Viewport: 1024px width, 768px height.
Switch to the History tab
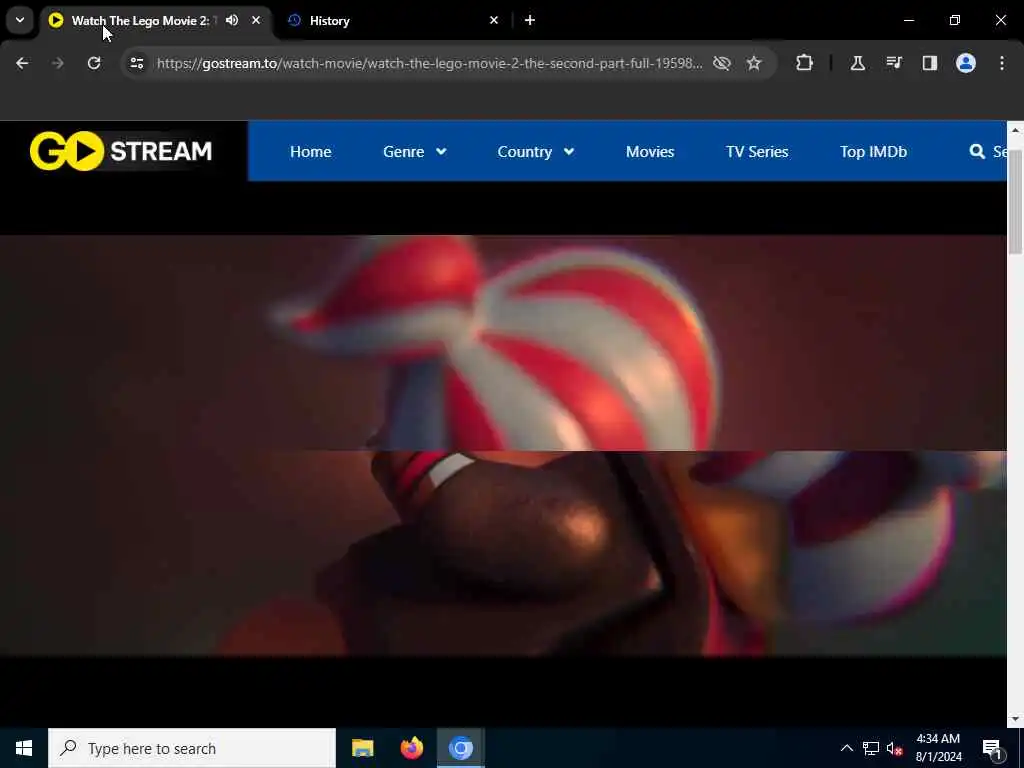coord(392,21)
